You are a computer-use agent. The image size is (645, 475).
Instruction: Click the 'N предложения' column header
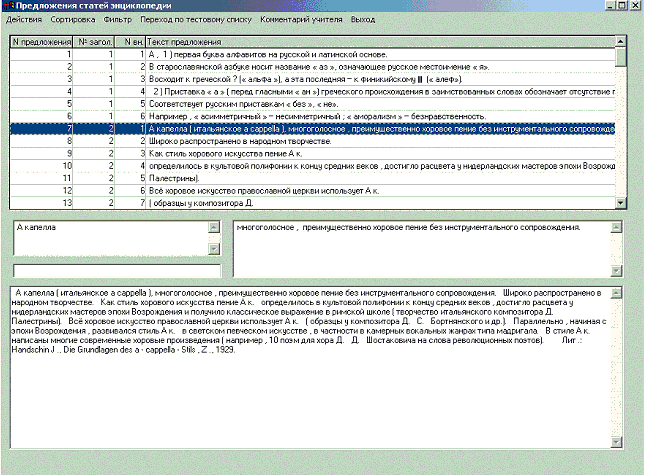pos(42,42)
